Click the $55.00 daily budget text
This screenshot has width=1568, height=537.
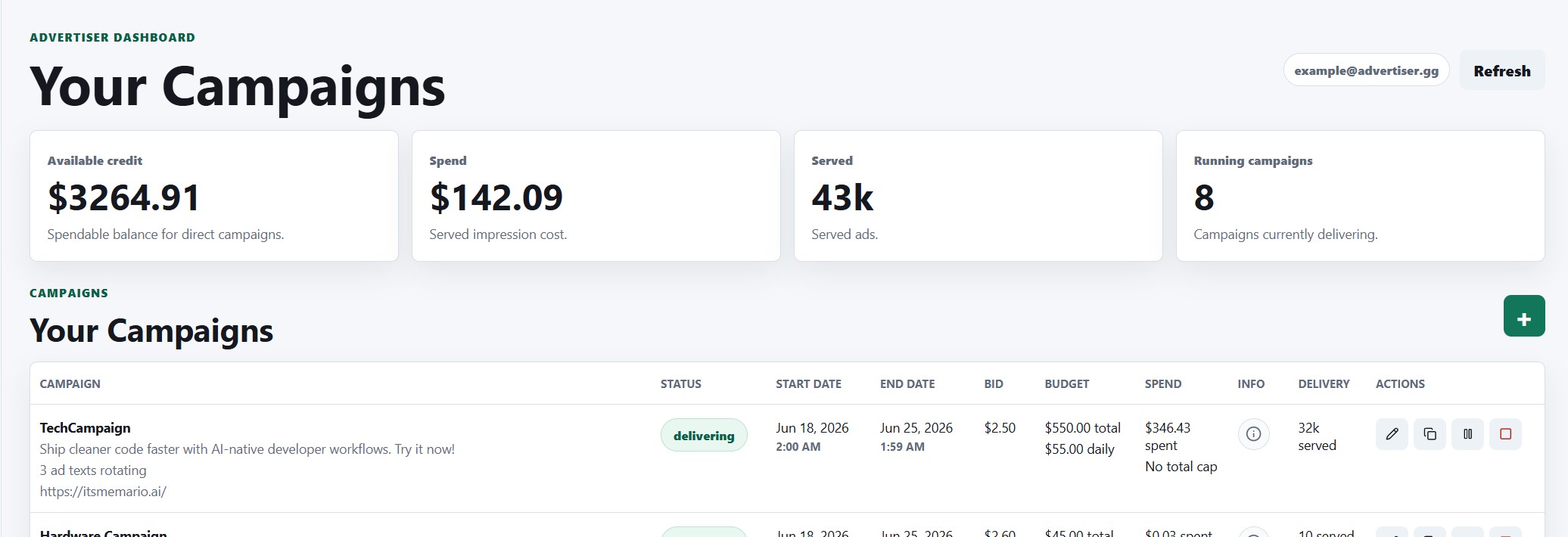1080,449
